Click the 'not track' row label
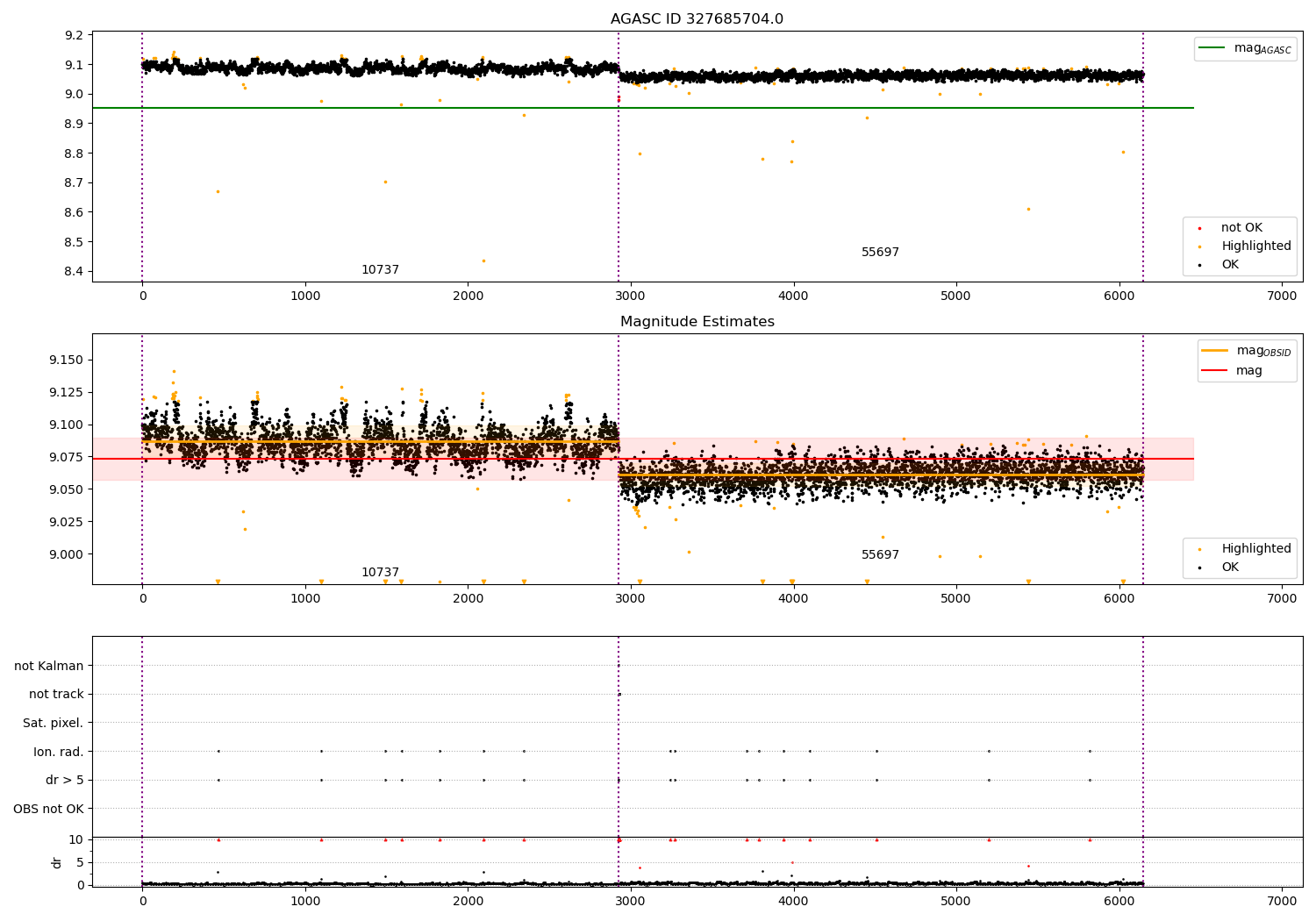Viewport: 1316px width, 921px height. [56, 695]
